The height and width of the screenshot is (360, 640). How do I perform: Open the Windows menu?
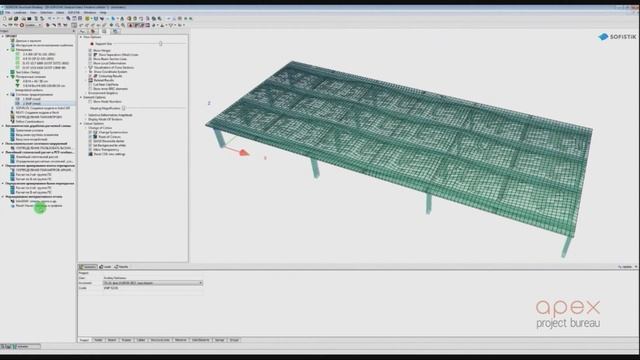[90, 13]
